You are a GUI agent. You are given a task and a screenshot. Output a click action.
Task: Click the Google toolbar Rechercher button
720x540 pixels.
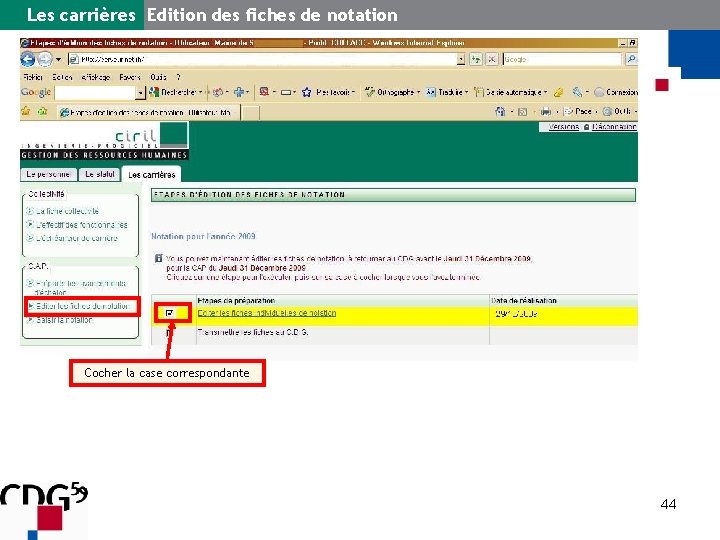[x=175, y=92]
